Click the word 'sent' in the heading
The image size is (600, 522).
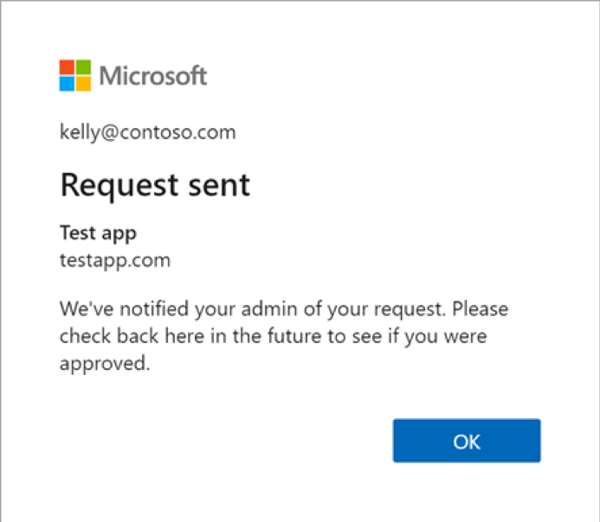point(219,187)
